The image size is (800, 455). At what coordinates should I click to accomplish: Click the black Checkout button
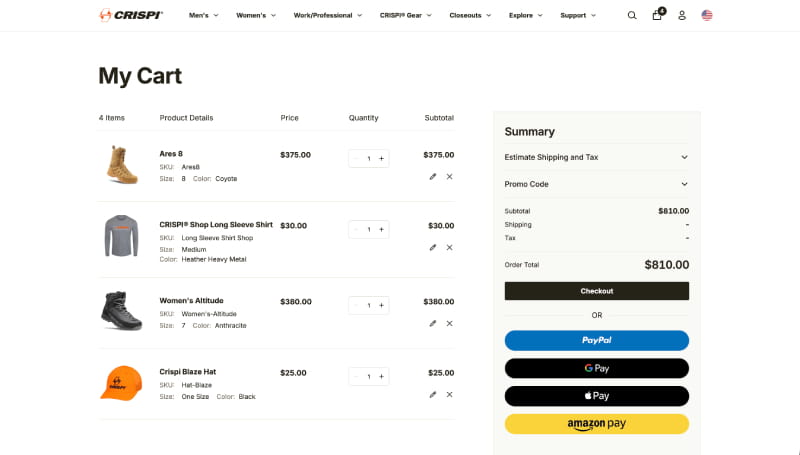tap(596, 291)
